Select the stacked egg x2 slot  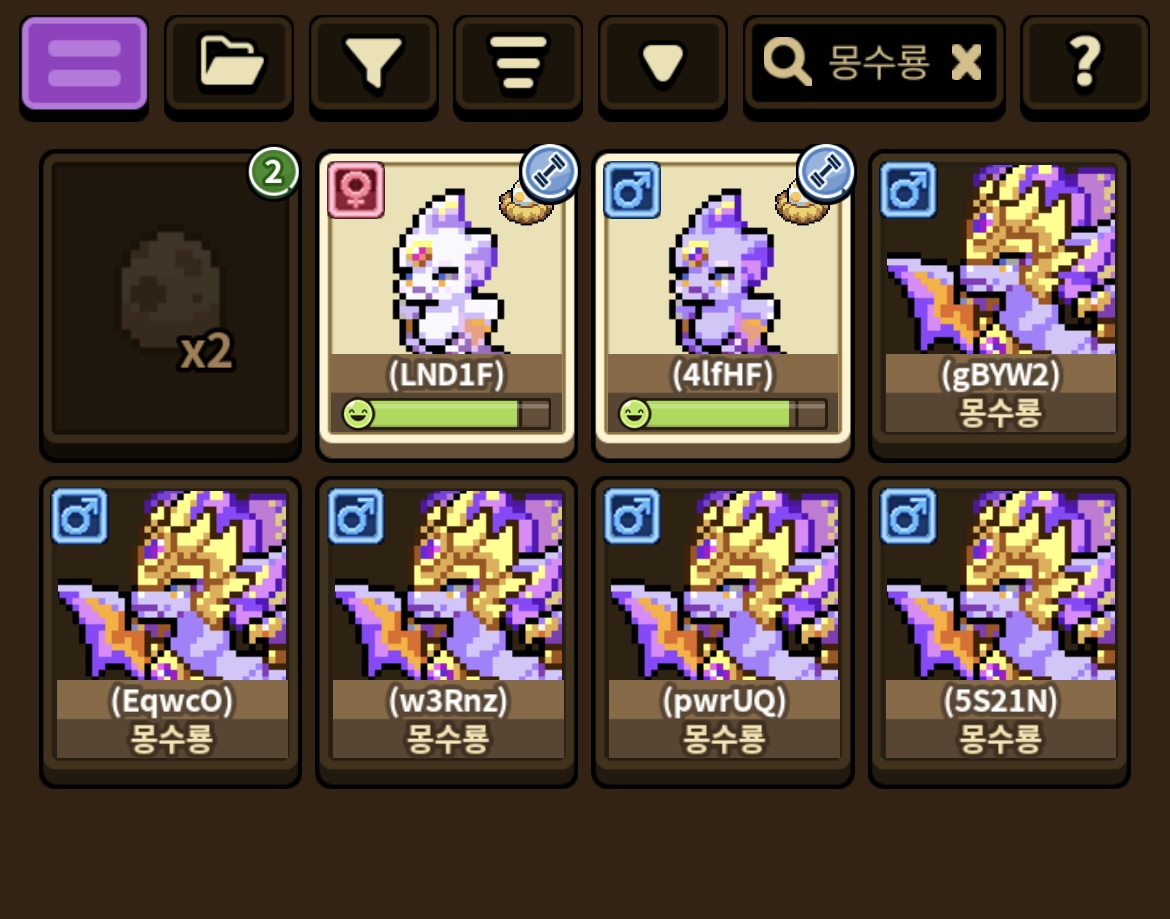tap(171, 302)
